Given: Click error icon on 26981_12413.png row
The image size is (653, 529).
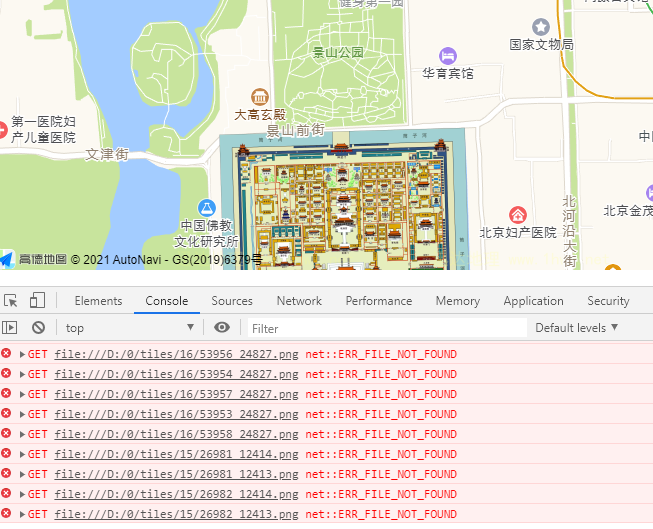Looking at the screenshot, I should pos(6,473).
